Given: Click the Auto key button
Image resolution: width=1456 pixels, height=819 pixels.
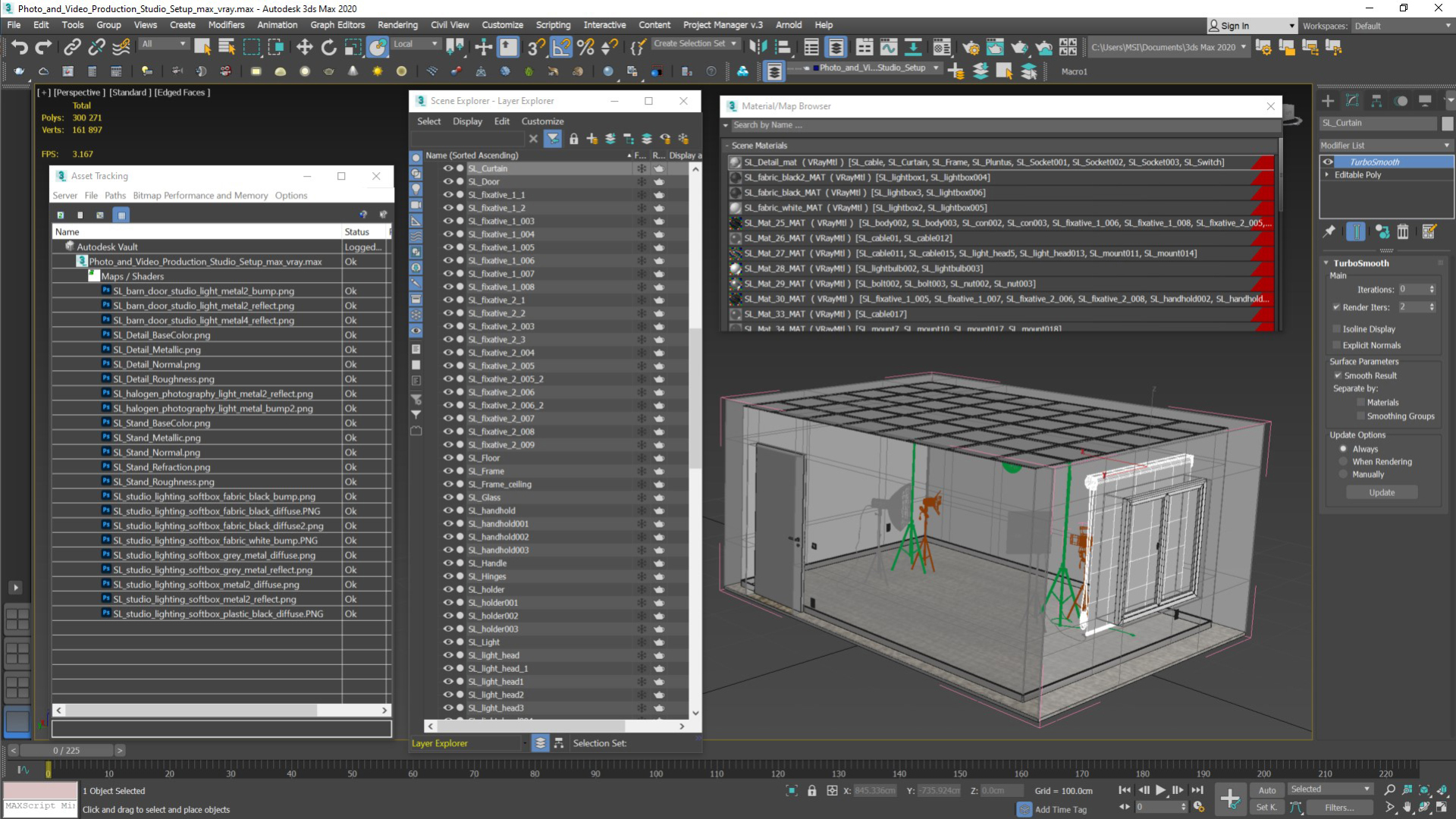Looking at the screenshot, I should [1267, 790].
